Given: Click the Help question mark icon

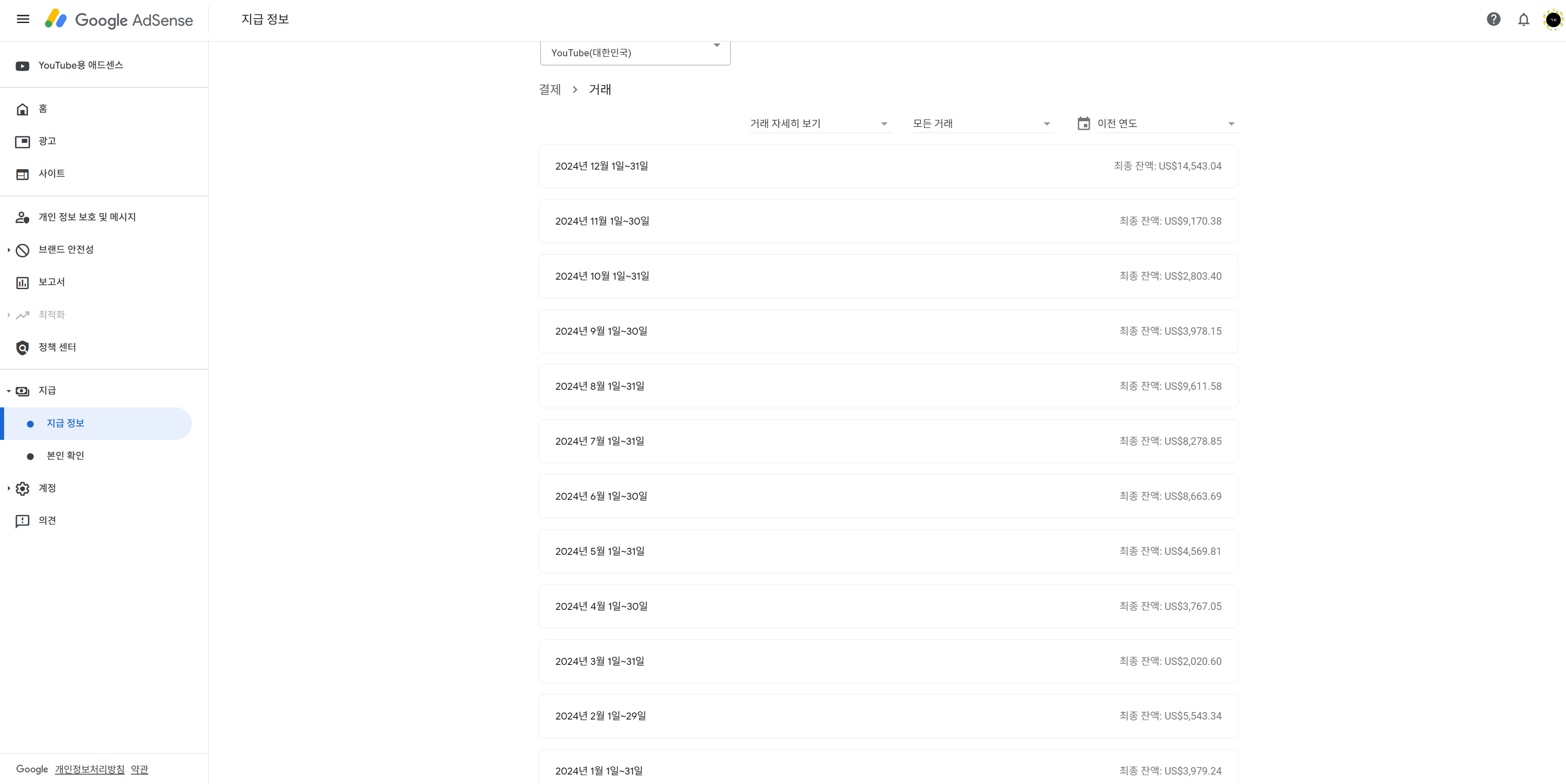Looking at the screenshot, I should click(1493, 19).
